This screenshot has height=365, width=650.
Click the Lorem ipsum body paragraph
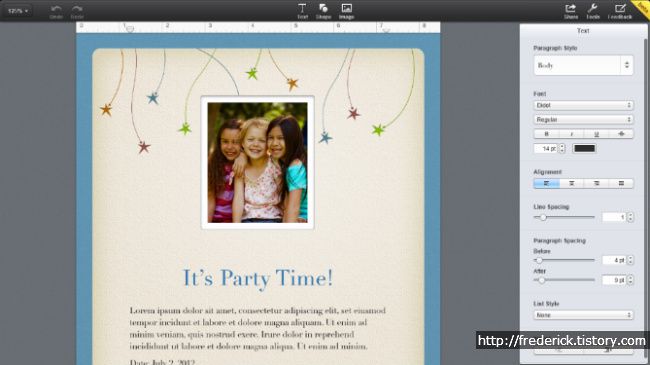point(257,328)
